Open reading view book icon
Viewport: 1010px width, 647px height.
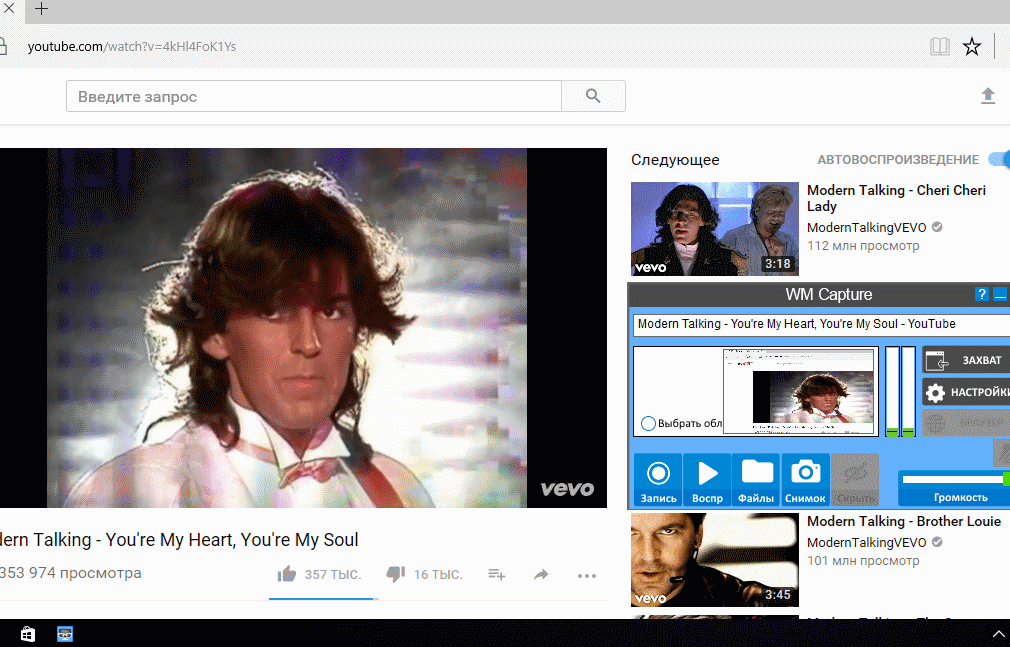(x=940, y=46)
